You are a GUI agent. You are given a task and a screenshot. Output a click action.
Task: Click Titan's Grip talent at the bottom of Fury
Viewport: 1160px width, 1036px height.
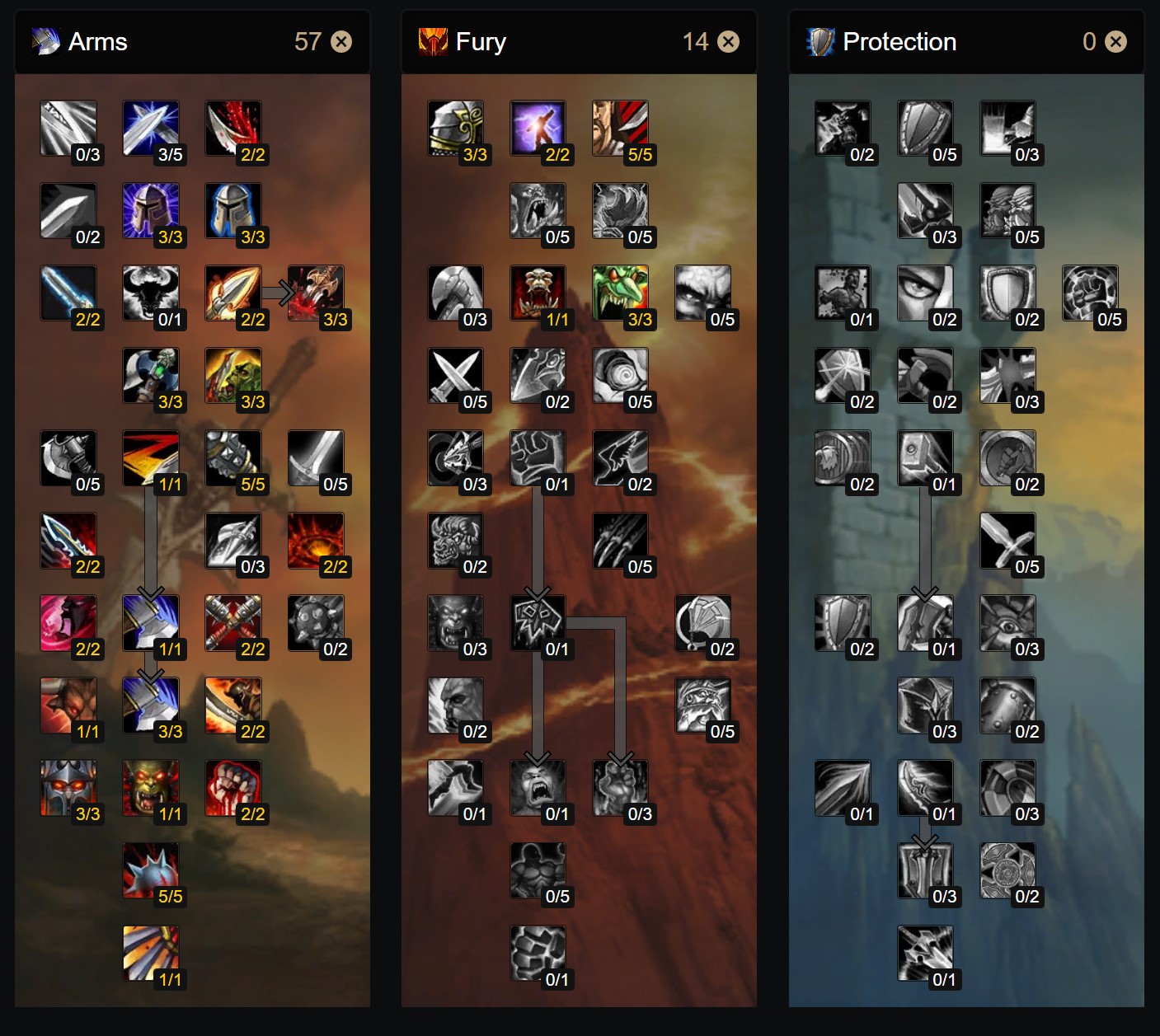click(538, 954)
